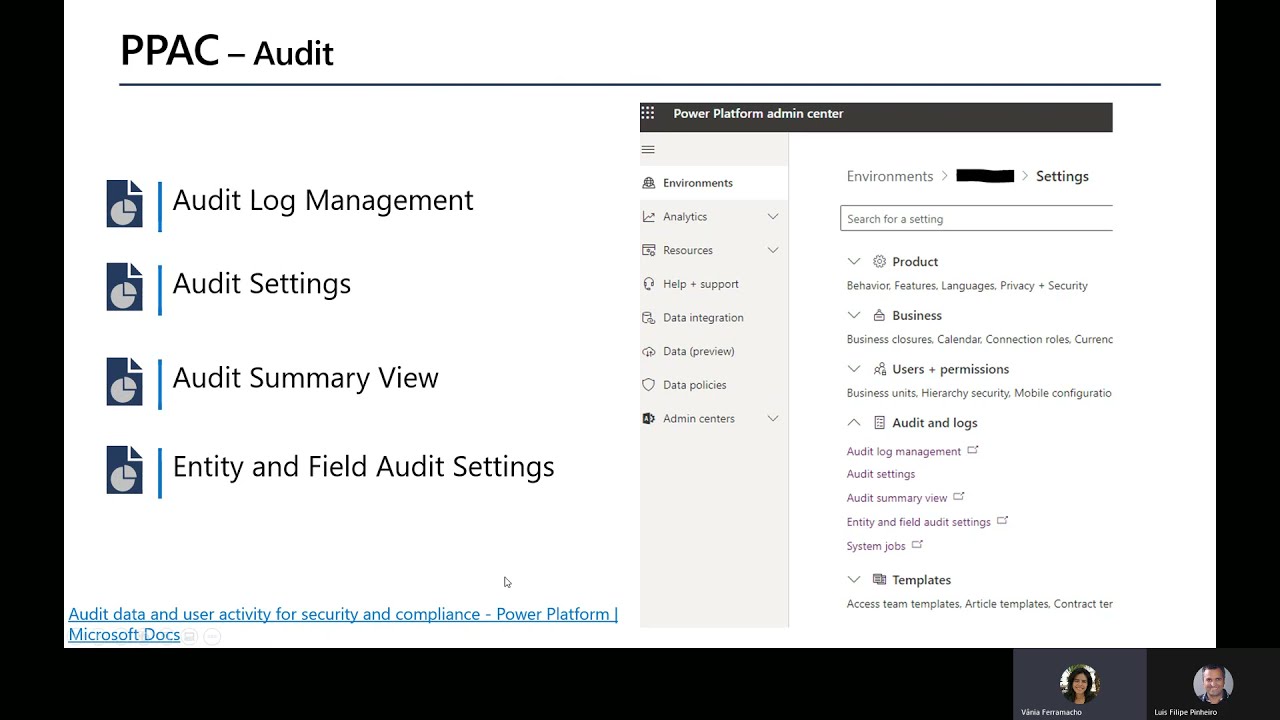Open the Audit log management link
This screenshot has width=1280, height=720.
pyautogui.click(x=904, y=452)
